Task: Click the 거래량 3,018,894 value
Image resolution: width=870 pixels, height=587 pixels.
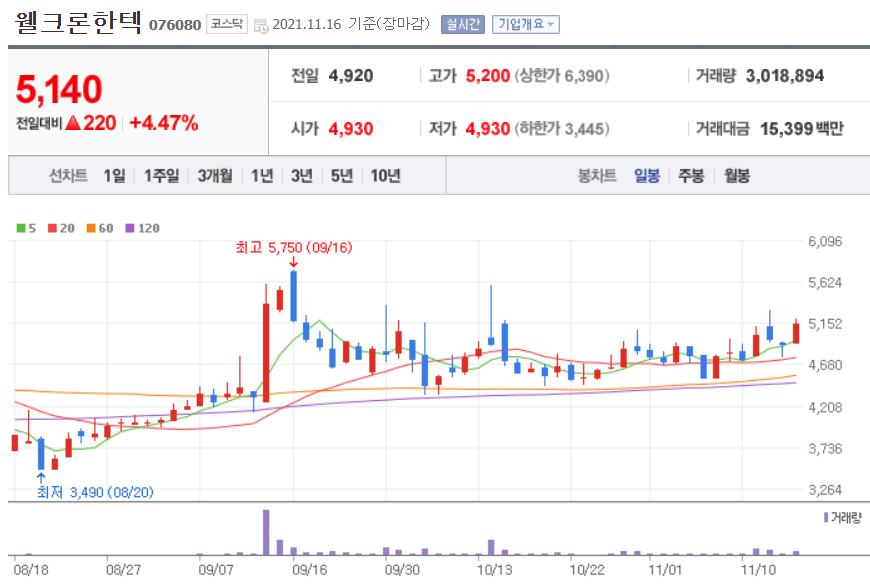Action: pyautogui.click(x=785, y=76)
